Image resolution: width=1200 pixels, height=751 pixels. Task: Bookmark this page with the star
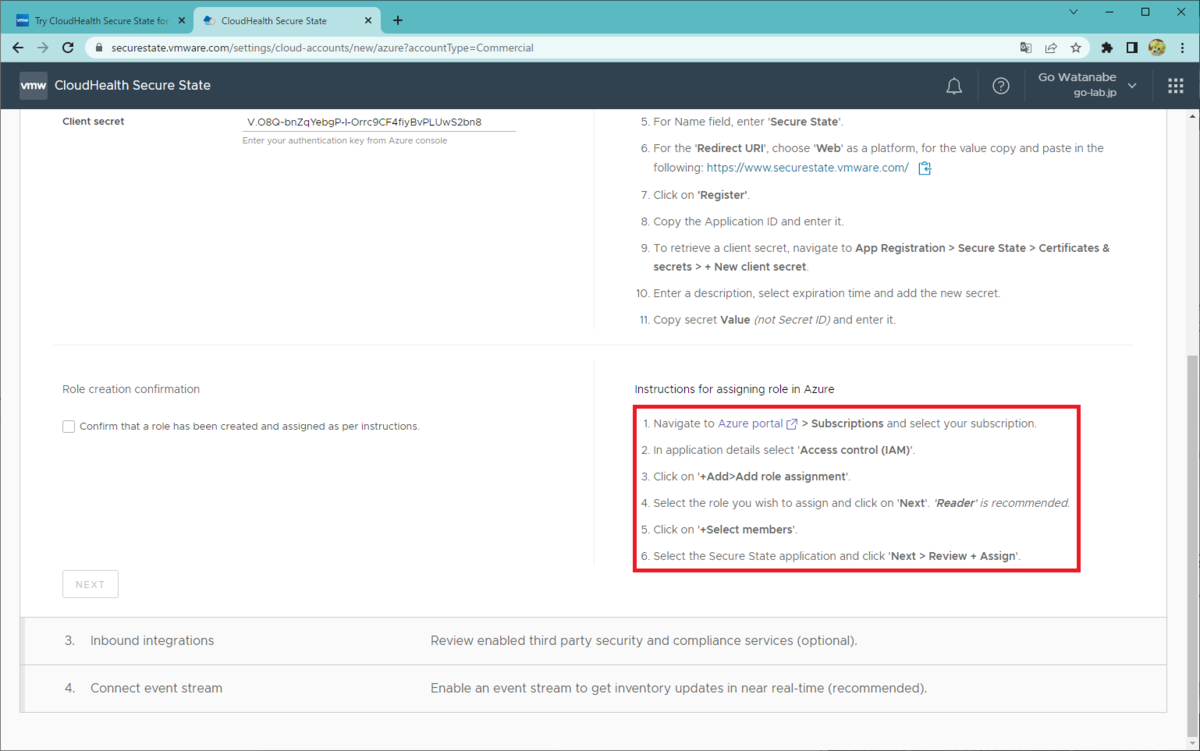[1076, 48]
